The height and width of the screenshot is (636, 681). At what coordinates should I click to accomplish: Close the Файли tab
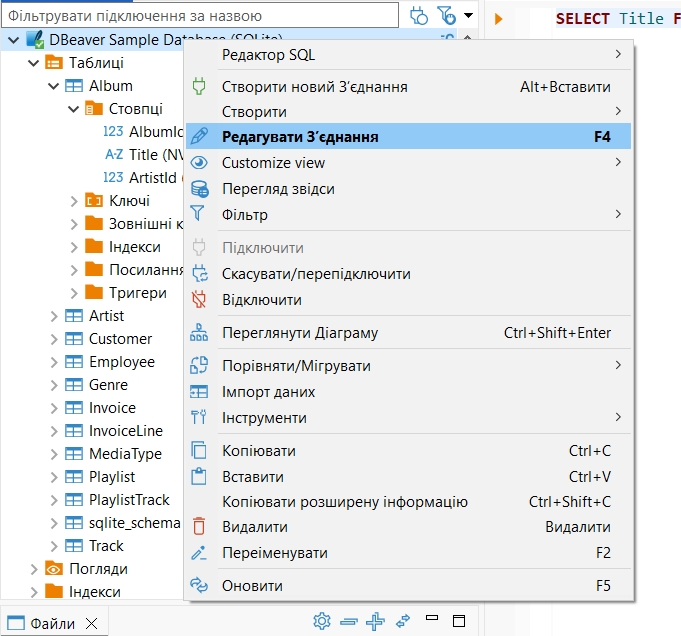92,624
